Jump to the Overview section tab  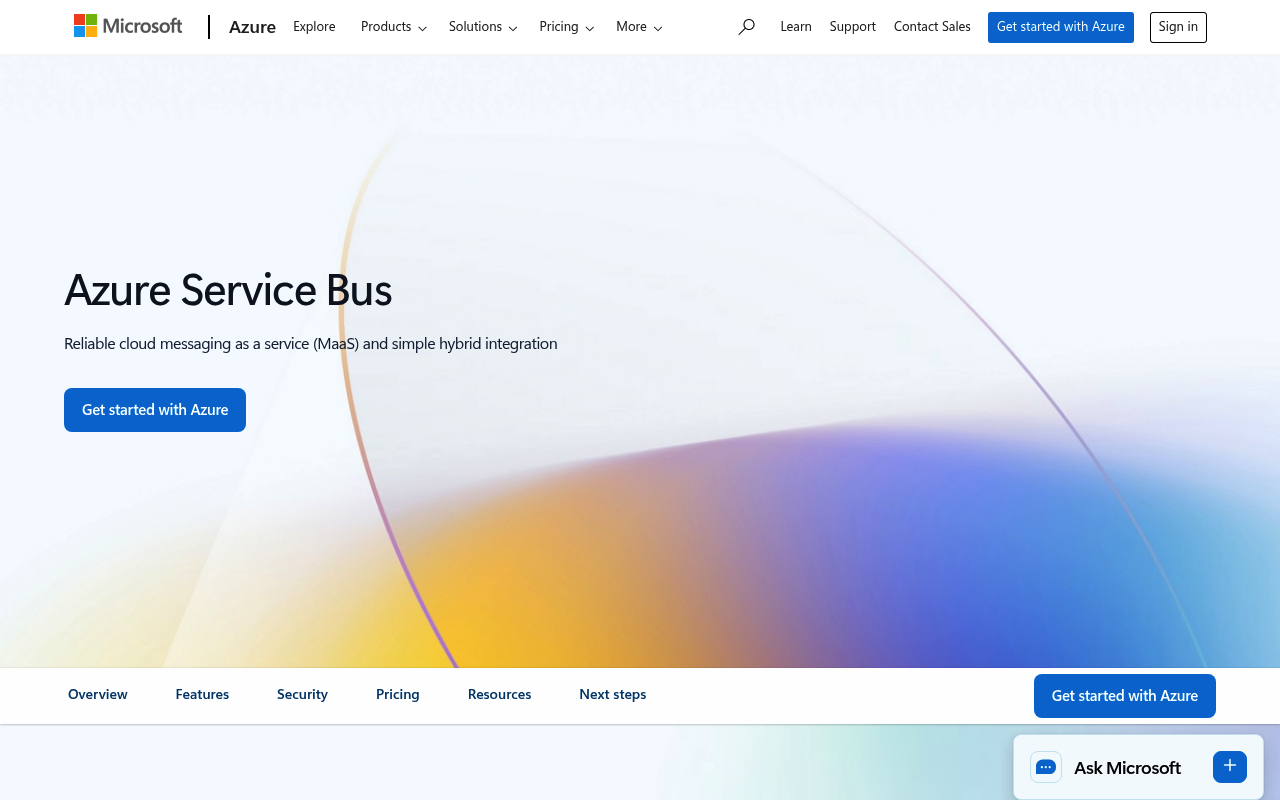click(98, 694)
